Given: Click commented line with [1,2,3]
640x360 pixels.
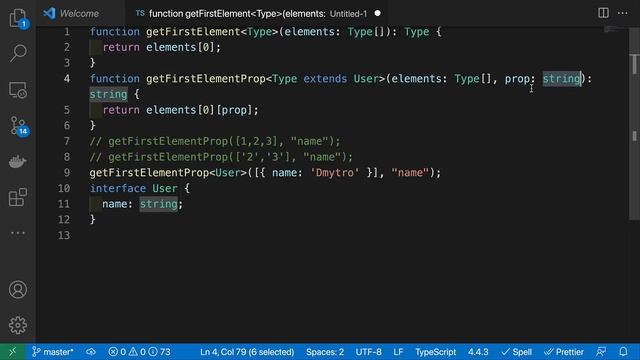Looking at the screenshot, I should coord(215,141).
